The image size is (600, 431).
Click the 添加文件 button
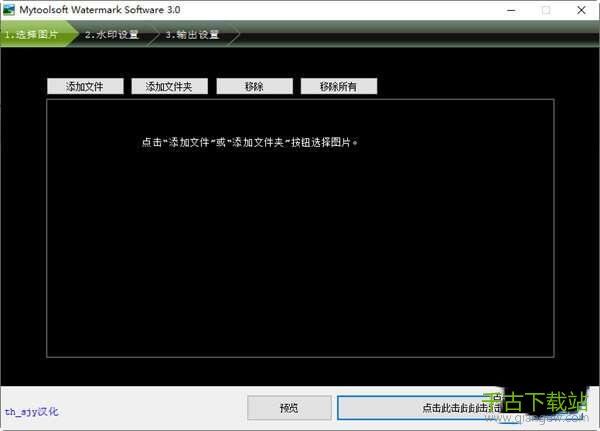point(85,87)
